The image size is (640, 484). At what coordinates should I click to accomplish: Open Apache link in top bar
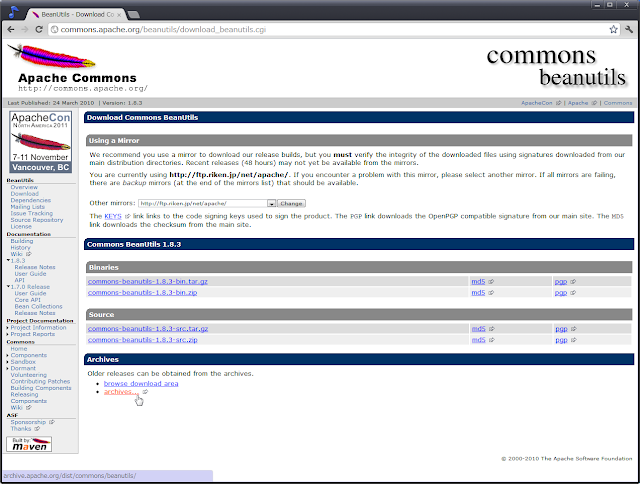coord(578,103)
